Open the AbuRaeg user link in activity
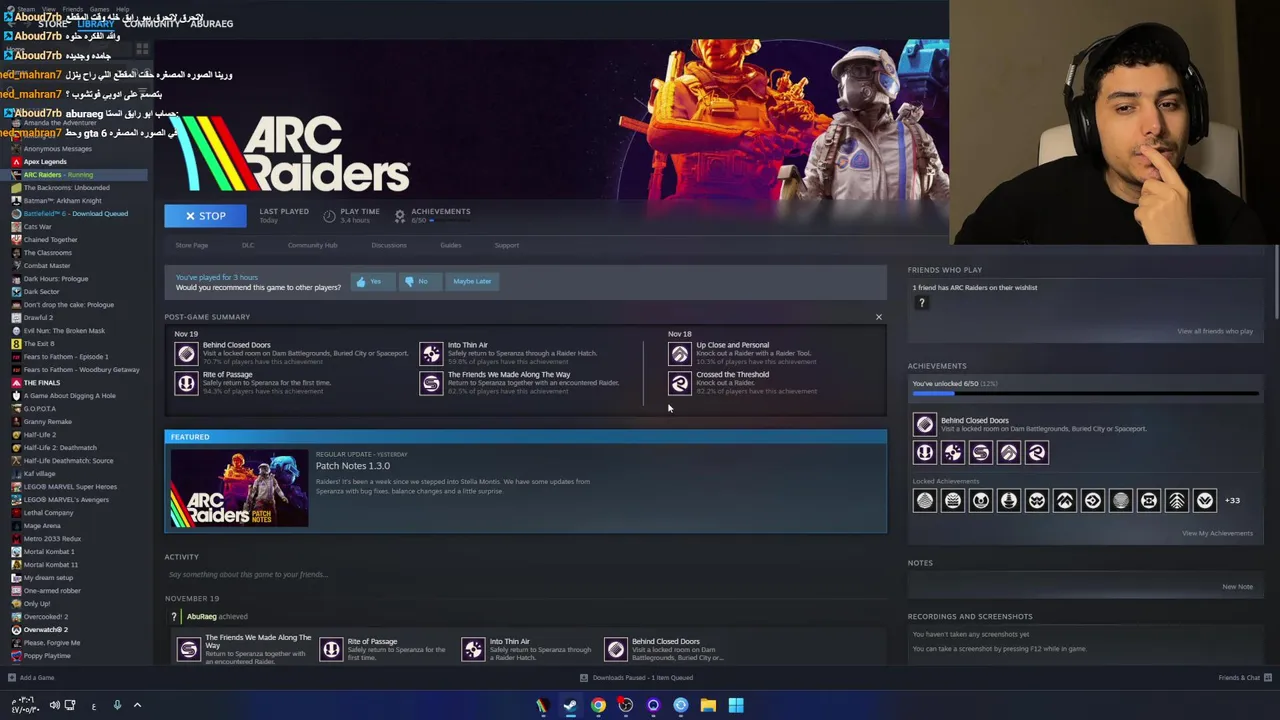1280x720 pixels. [201, 617]
